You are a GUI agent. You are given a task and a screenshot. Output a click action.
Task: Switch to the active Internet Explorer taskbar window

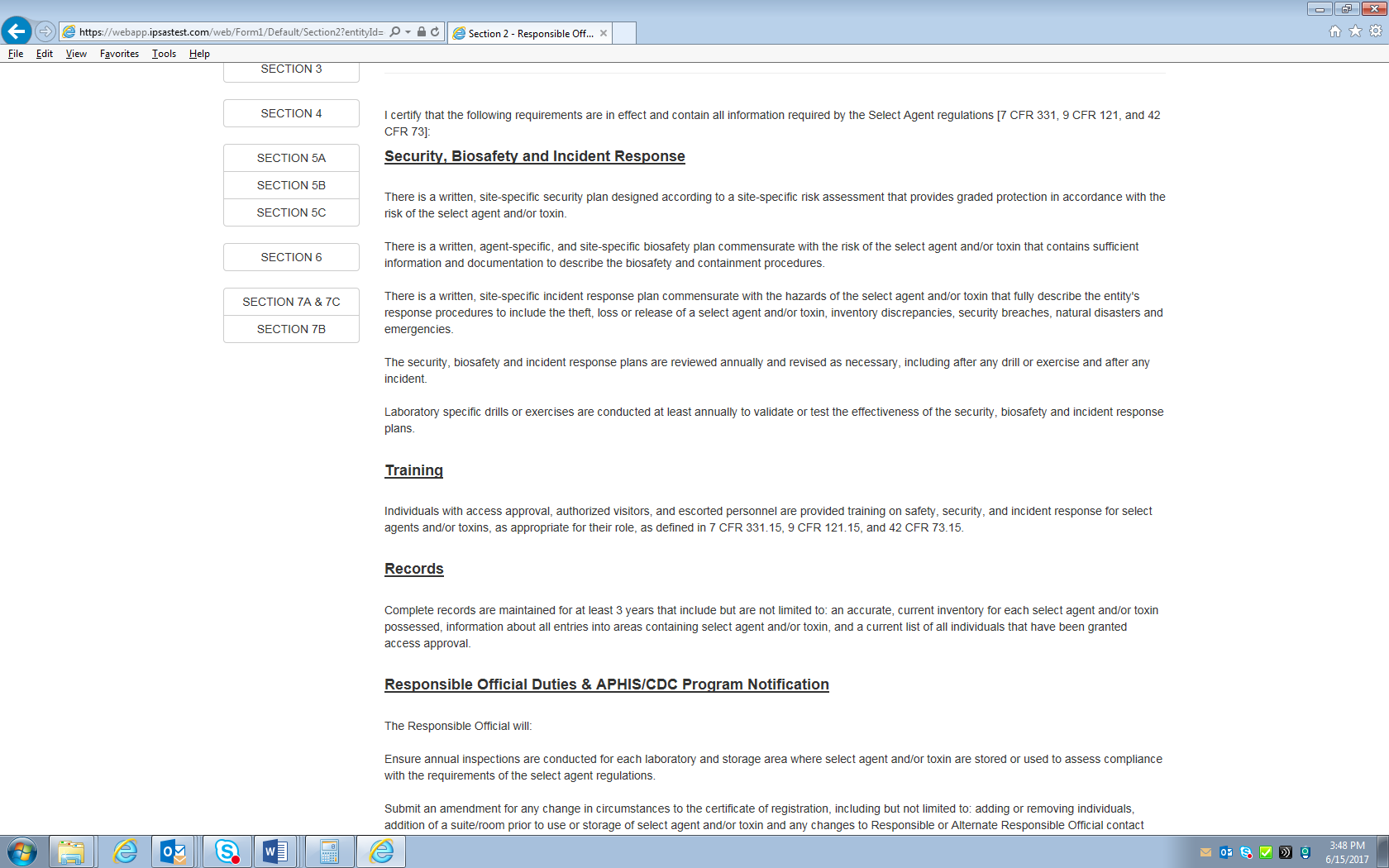click(381, 851)
